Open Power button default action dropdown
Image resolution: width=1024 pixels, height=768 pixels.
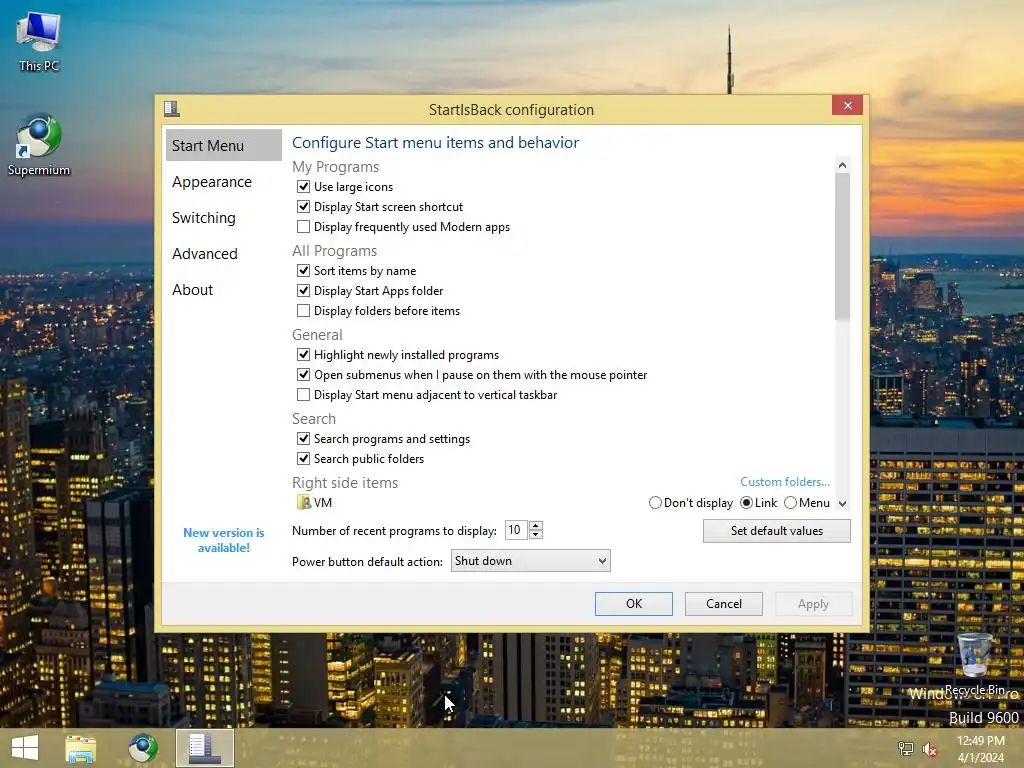(530, 561)
